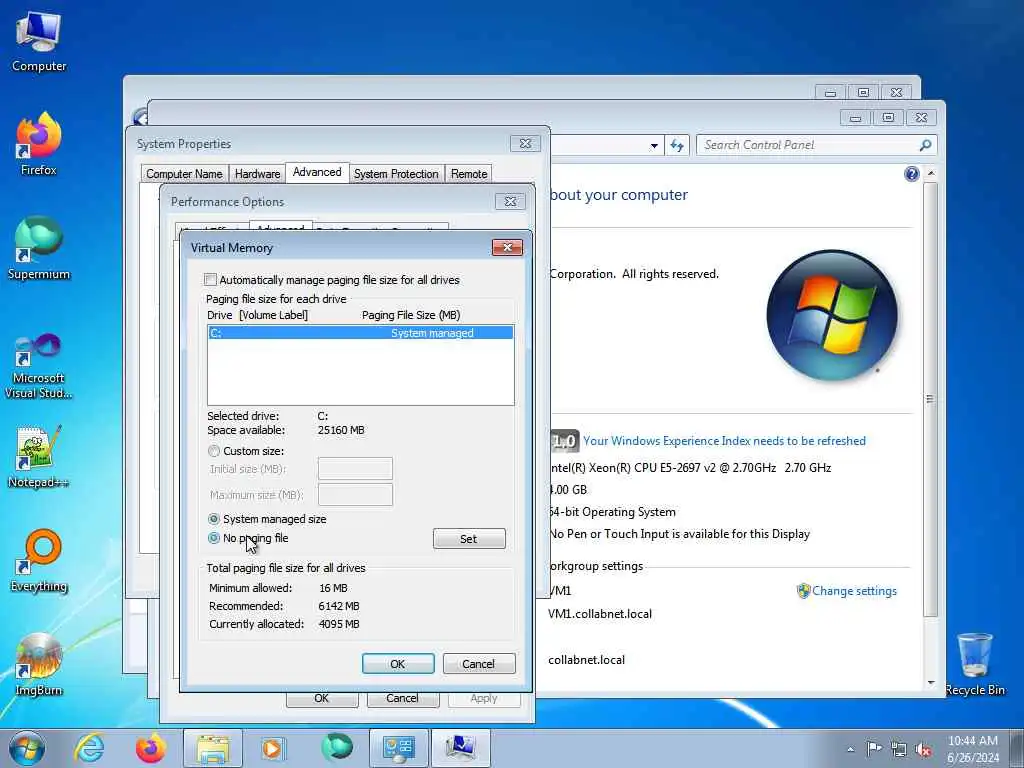Open the Recycle Bin on desktop
The image size is (1024, 768).
pyautogui.click(x=975, y=665)
